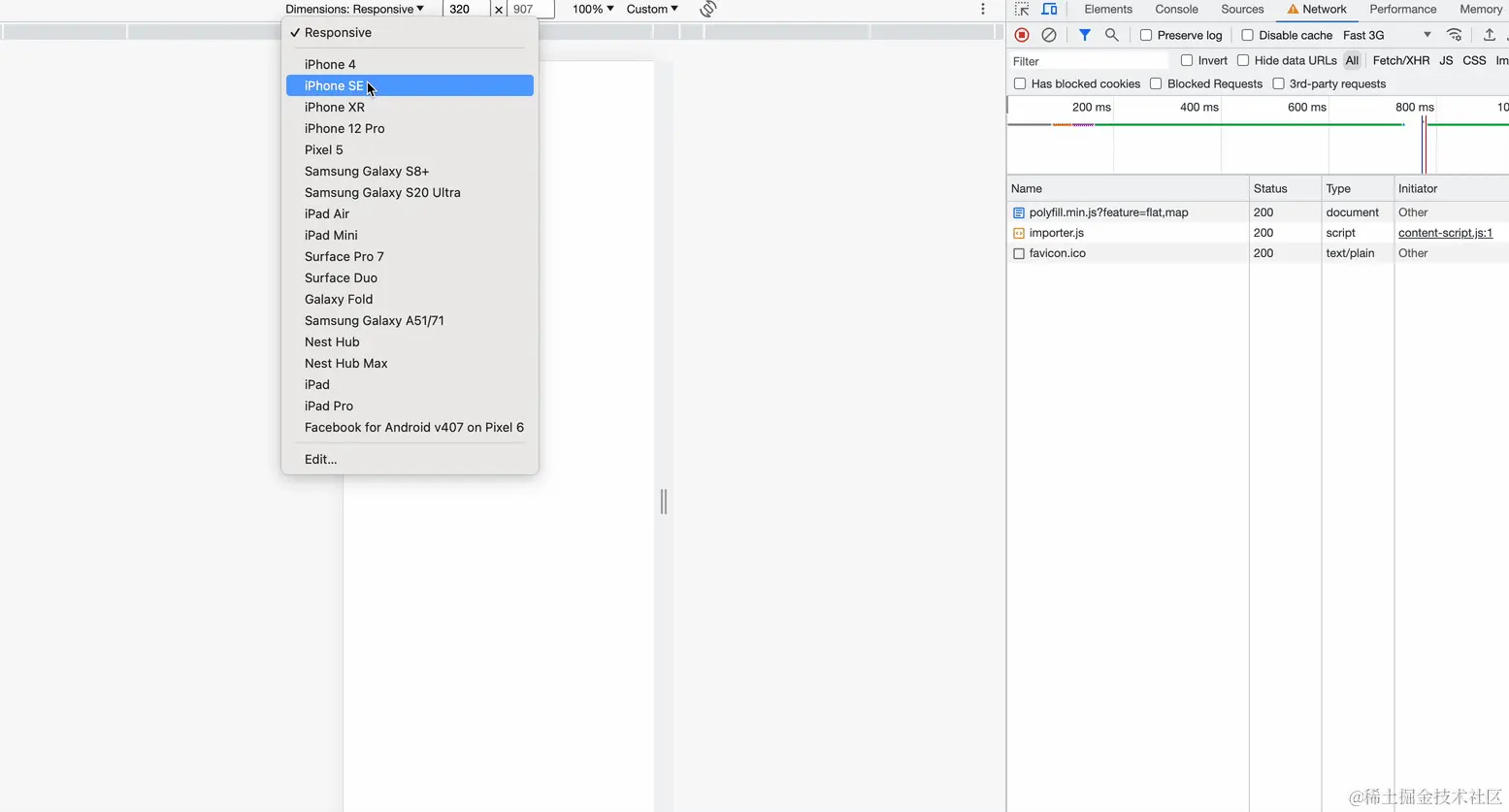Select Samsung Galaxy S8+ device
Screen dimensions: 1509x812
[410, 171]
